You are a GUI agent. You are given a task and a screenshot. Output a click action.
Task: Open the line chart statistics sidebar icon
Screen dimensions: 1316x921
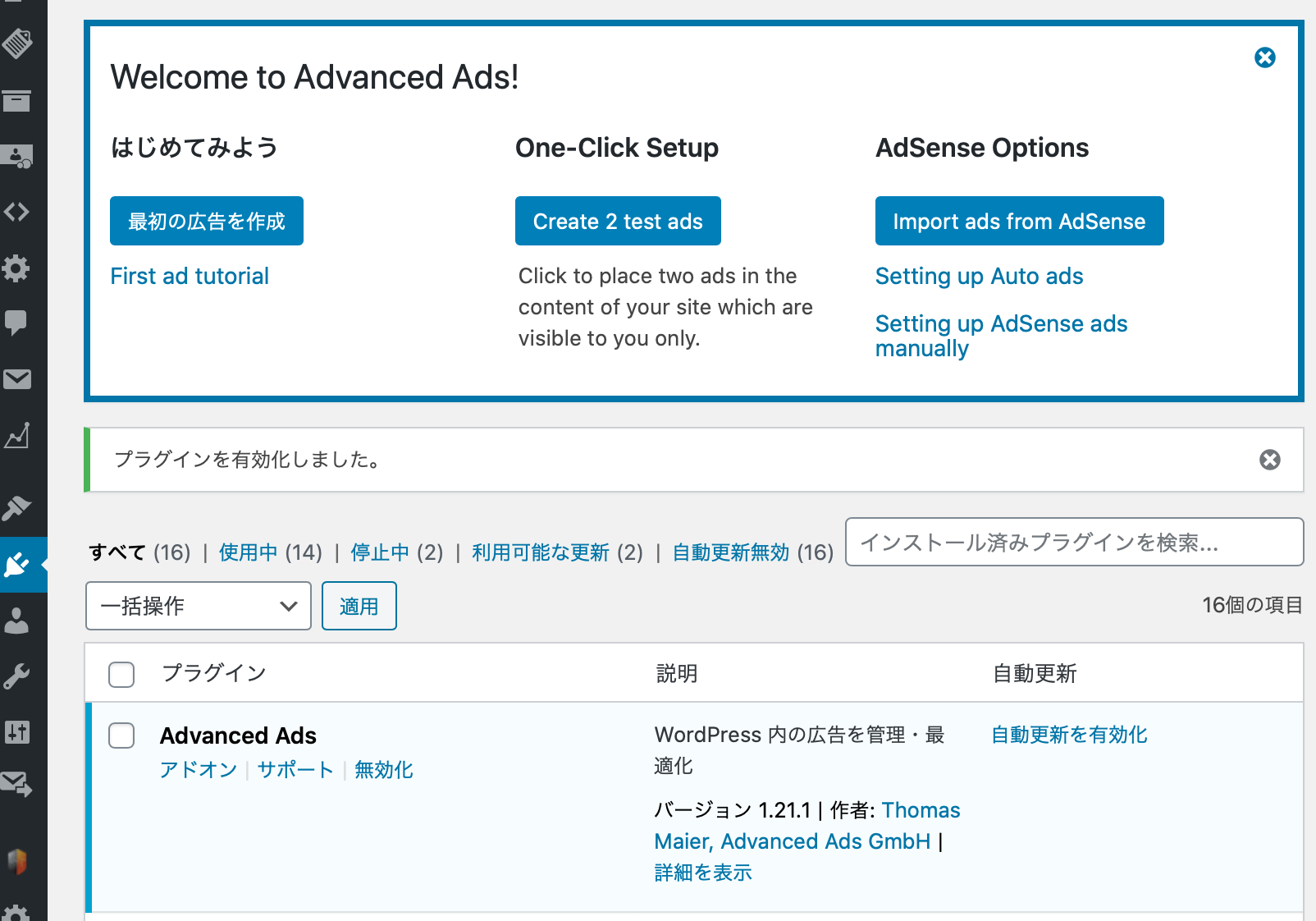[x=16, y=435]
